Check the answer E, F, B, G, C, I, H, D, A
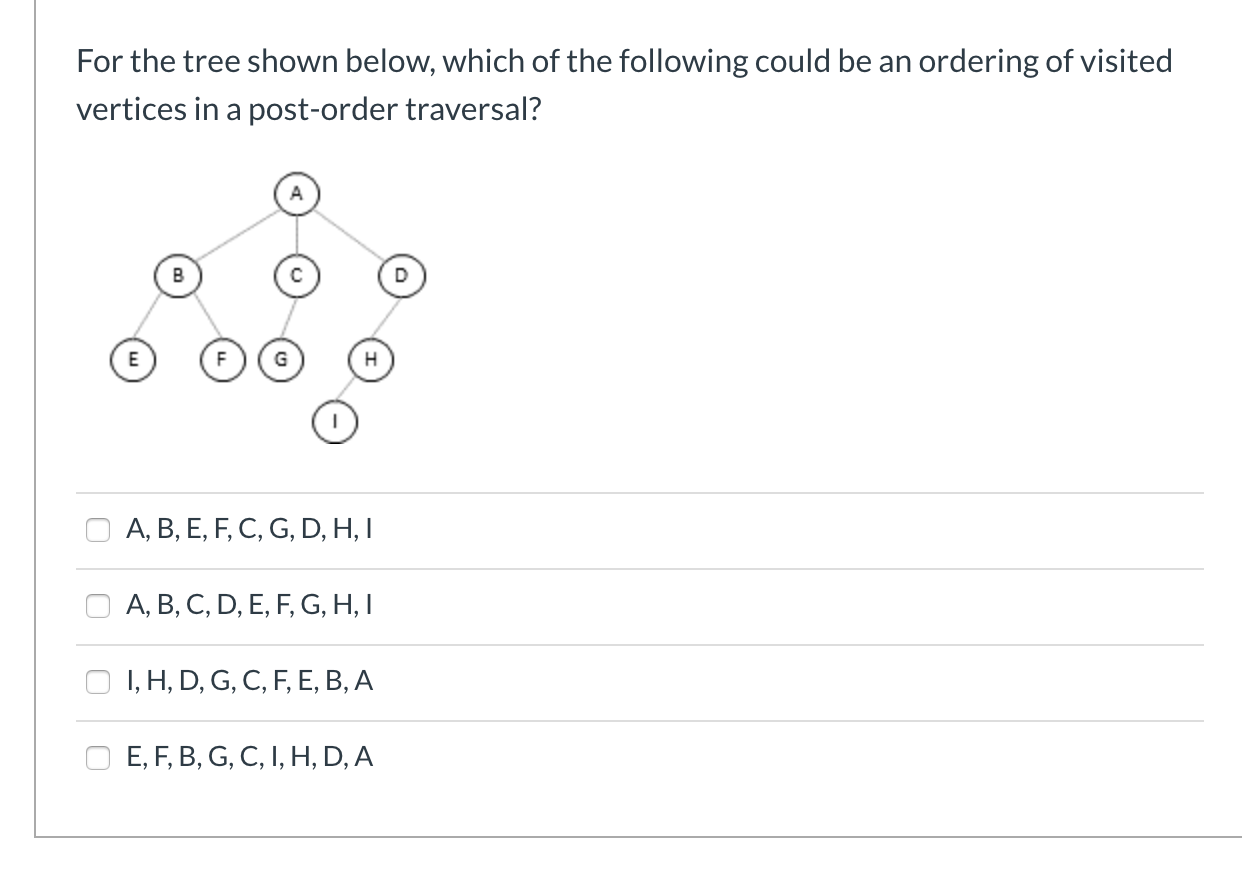Viewport: 1242px width, 872px height. [98, 757]
